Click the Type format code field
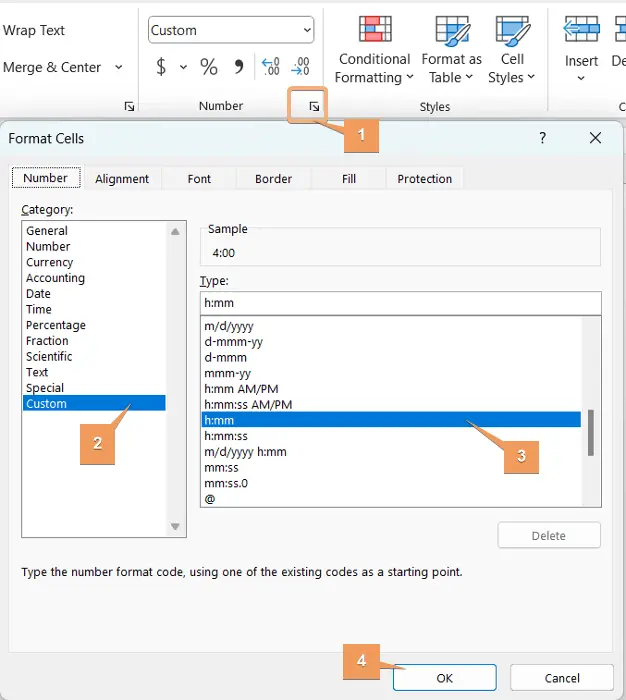 tap(400, 304)
